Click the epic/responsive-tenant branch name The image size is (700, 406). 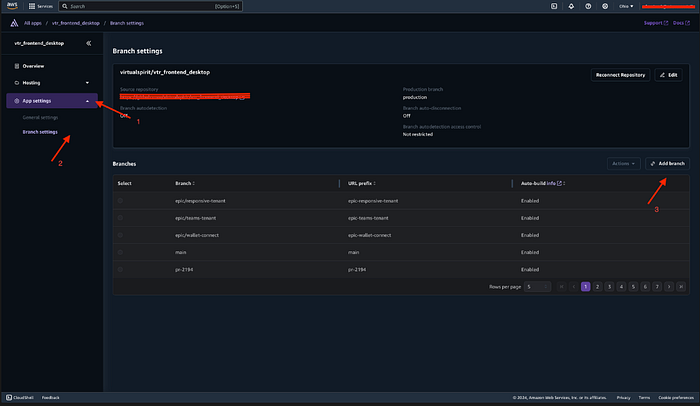200,201
